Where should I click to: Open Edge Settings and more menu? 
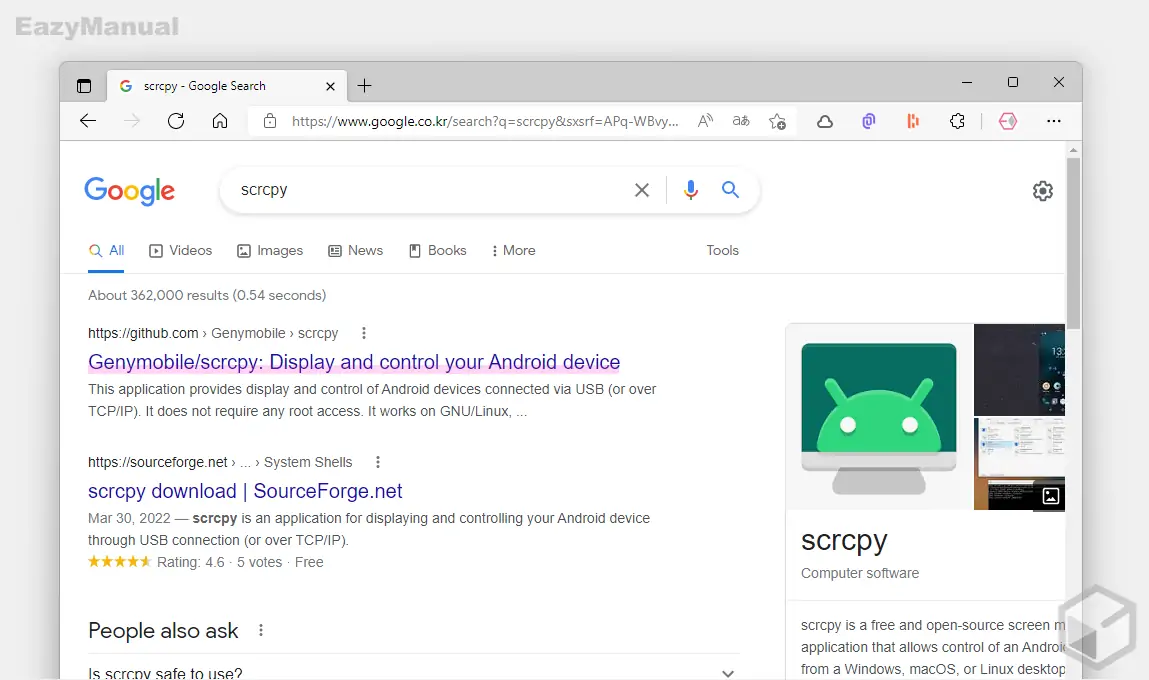click(x=1053, y=121)
